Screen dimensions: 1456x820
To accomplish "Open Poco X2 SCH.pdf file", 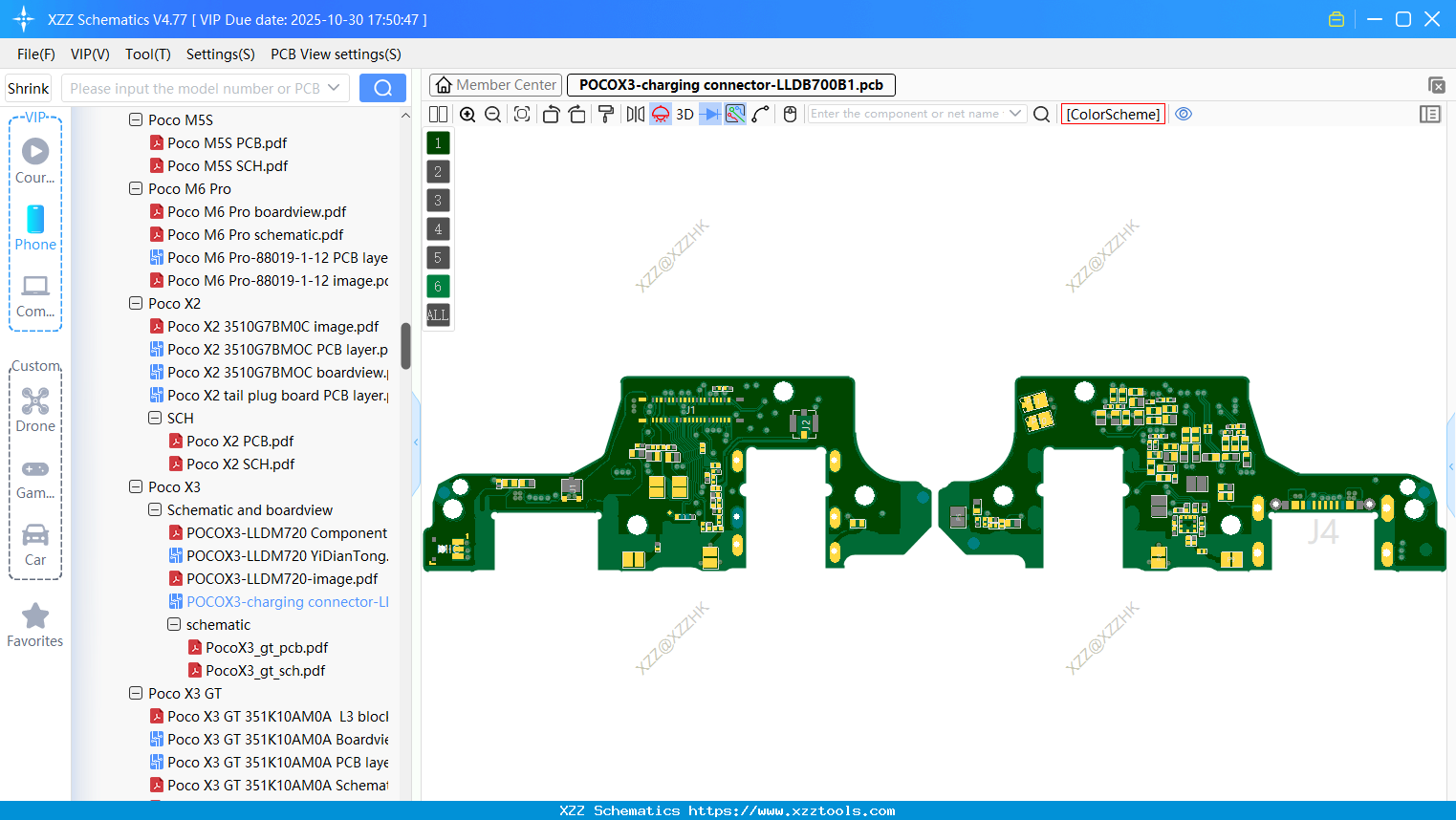I will 241,464.
